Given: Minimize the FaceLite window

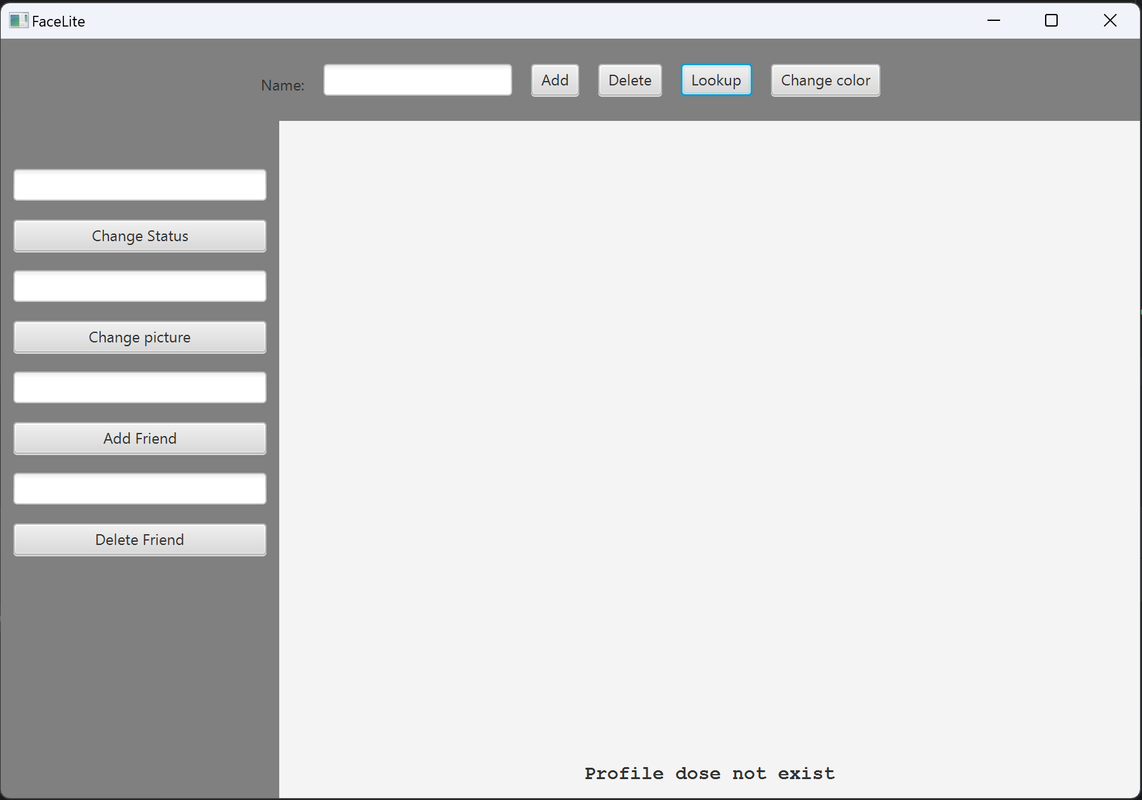Looking at the screenshot, I should (x=993, y=20).
